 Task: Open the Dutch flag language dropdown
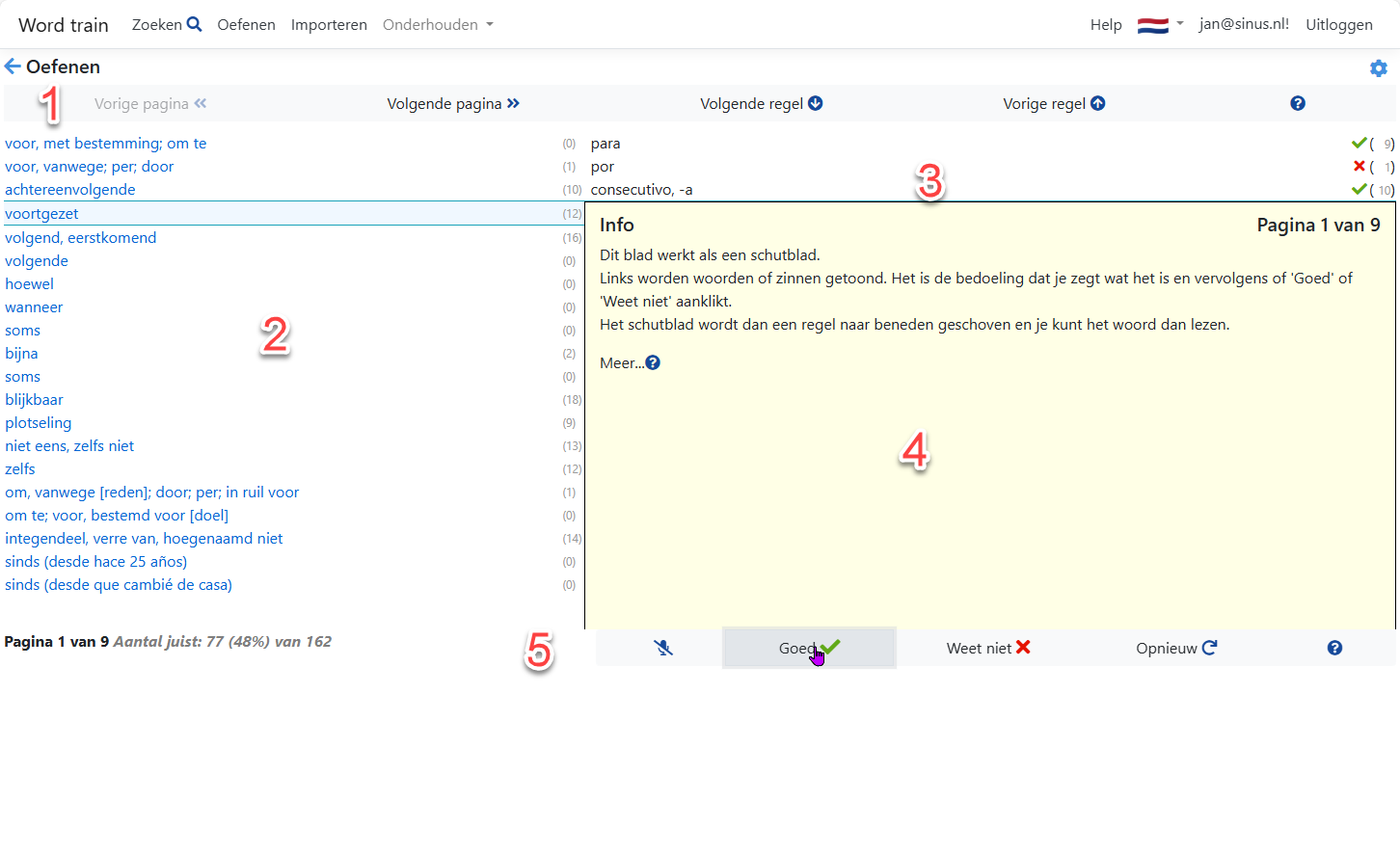[x=1159, y=25]
